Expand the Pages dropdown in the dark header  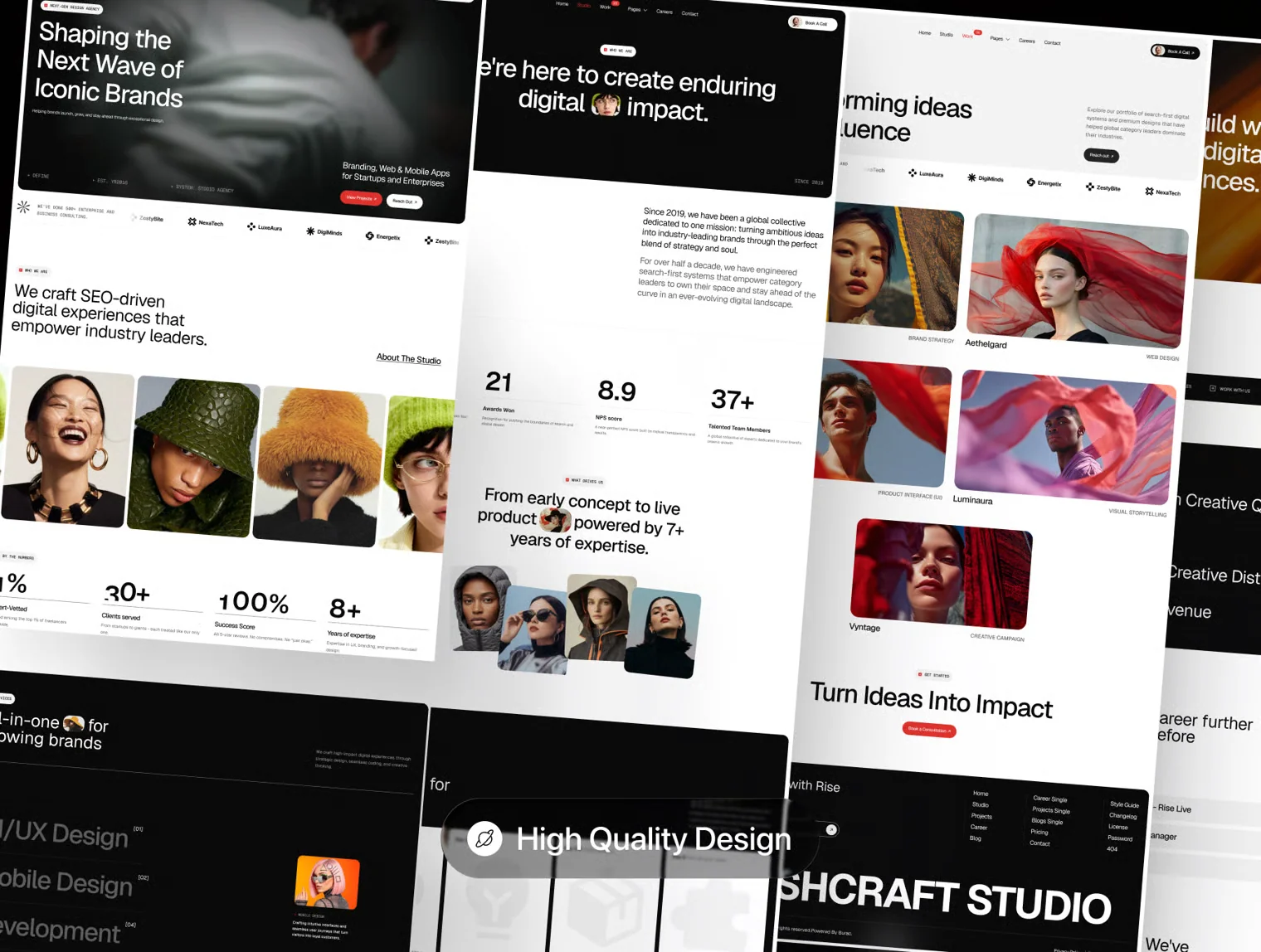tap(637, 9)
